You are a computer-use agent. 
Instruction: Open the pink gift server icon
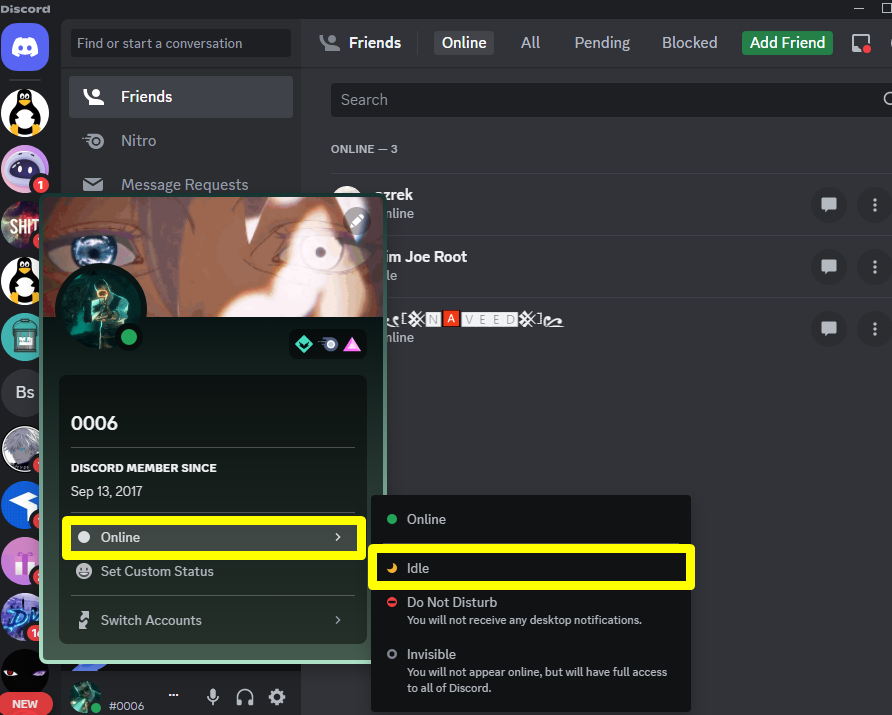click(x=22, y=561)
